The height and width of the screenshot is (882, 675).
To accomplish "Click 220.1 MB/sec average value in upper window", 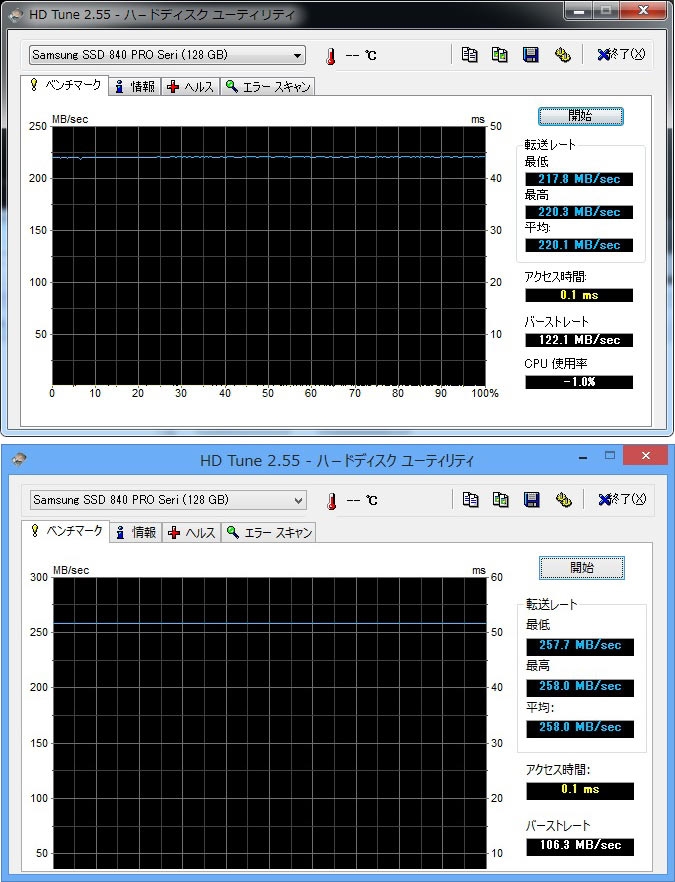I will tap(579, 245).
